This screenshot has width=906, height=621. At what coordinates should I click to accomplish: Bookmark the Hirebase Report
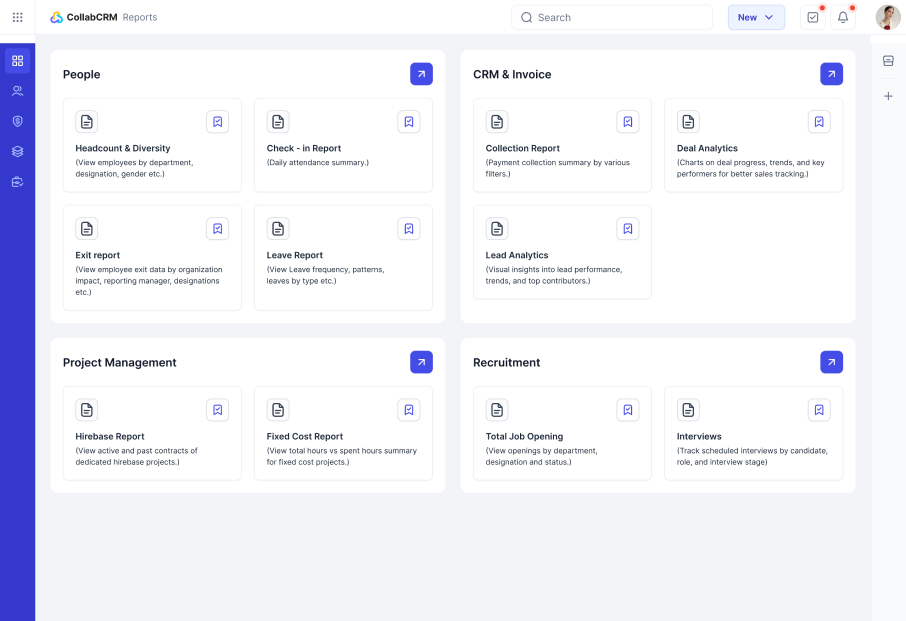tap(218, 410)
